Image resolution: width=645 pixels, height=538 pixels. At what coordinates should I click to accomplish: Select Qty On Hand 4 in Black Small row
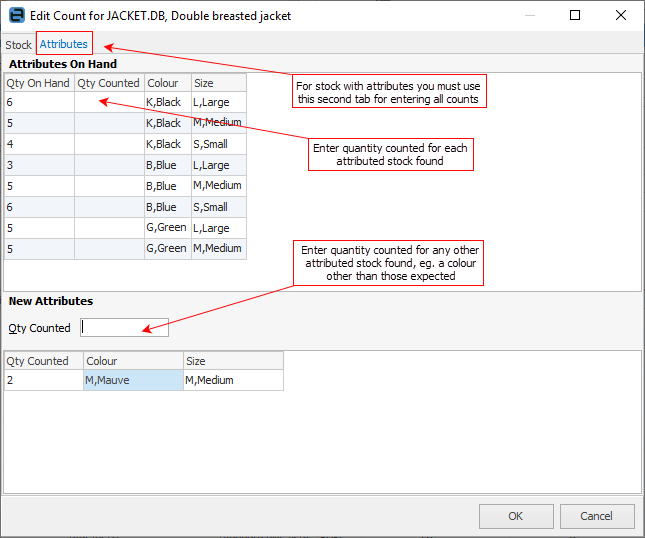pyautogui.click(x=39, y=144)
